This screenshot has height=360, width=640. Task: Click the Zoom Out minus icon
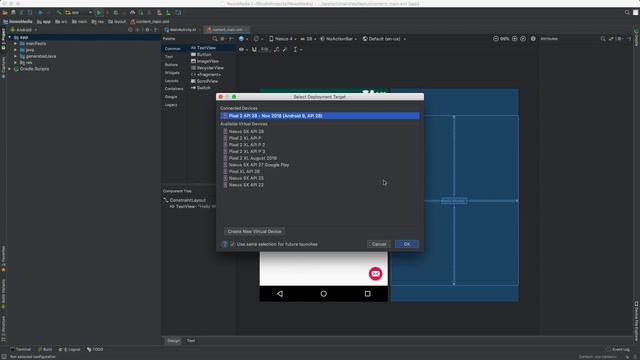[x=496, y=39]
